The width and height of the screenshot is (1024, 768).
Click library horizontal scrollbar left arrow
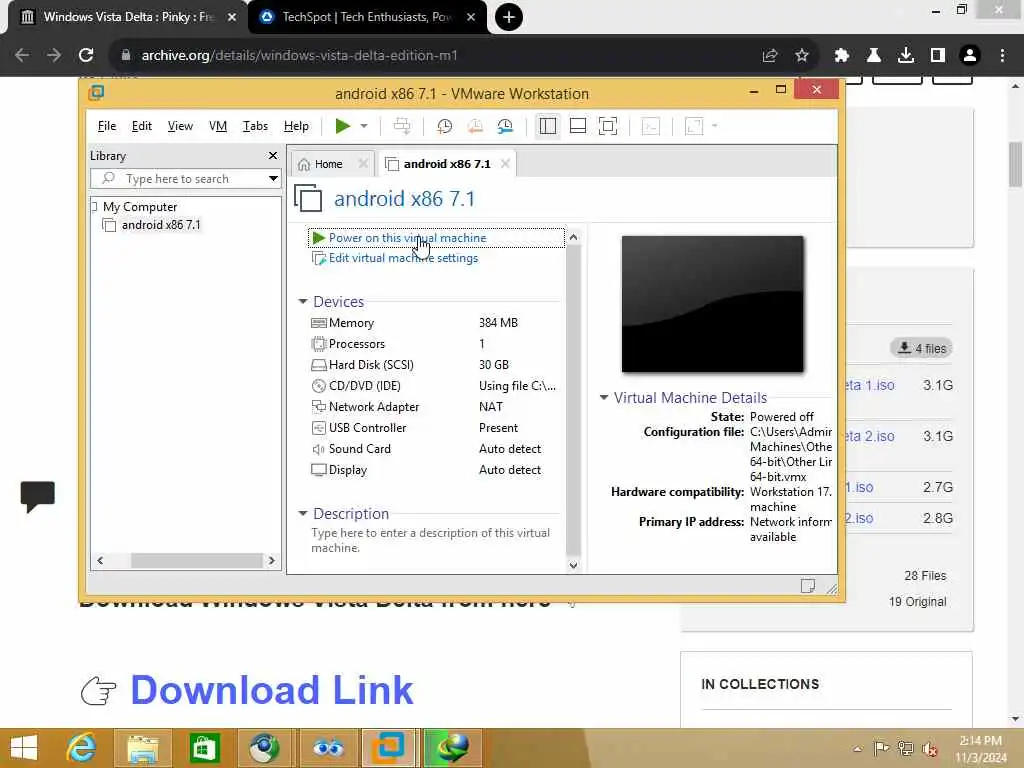[100, 560]
